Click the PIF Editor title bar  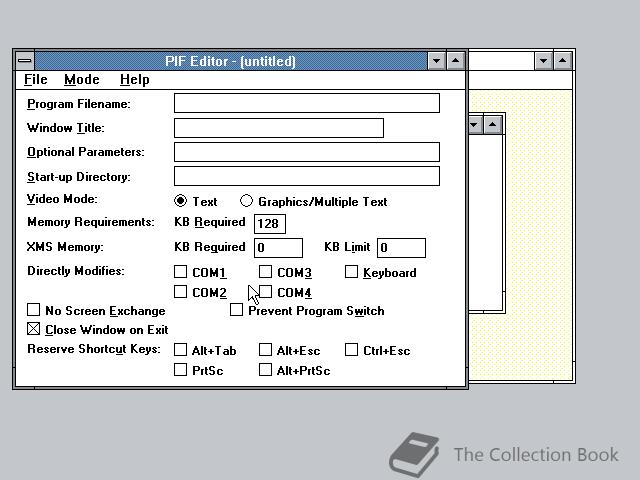point(231,61)
